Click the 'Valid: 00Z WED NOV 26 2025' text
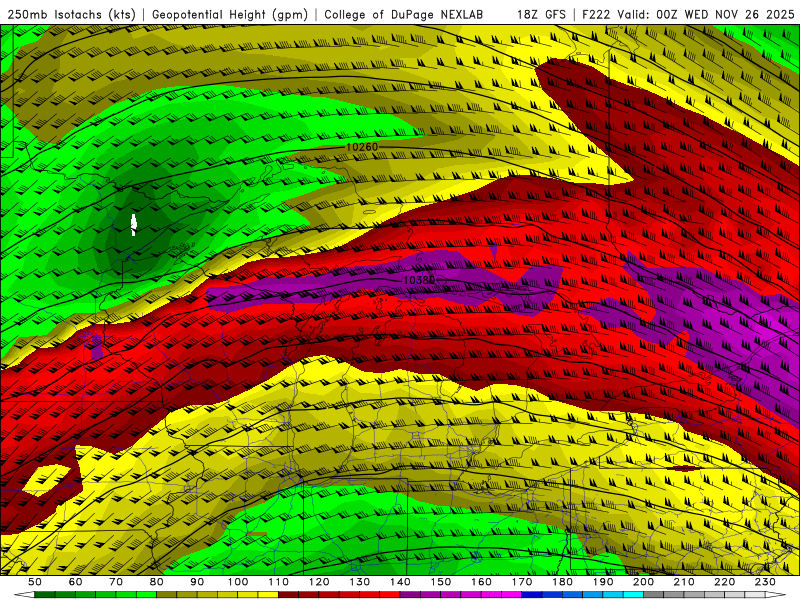Viewport: 800px width, 600px height. (706, 14)
